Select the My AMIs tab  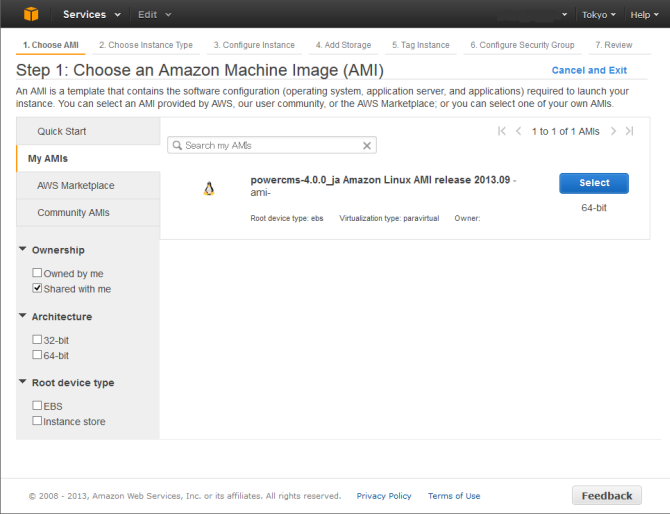pos(88,159)
